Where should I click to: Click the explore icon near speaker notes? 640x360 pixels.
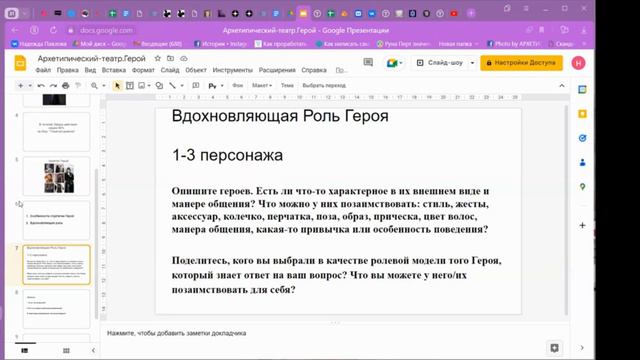pyautogui.click(x=554, y=348)
